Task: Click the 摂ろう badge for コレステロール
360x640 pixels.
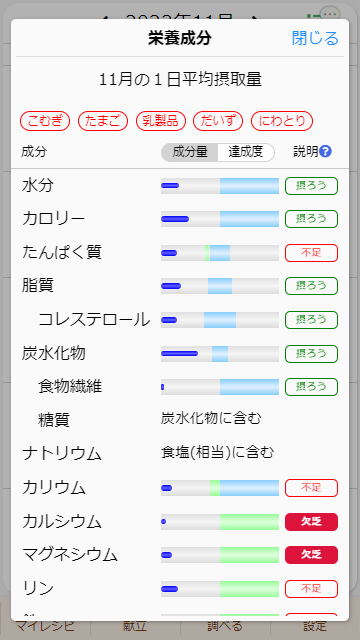Action: point(311,320)
